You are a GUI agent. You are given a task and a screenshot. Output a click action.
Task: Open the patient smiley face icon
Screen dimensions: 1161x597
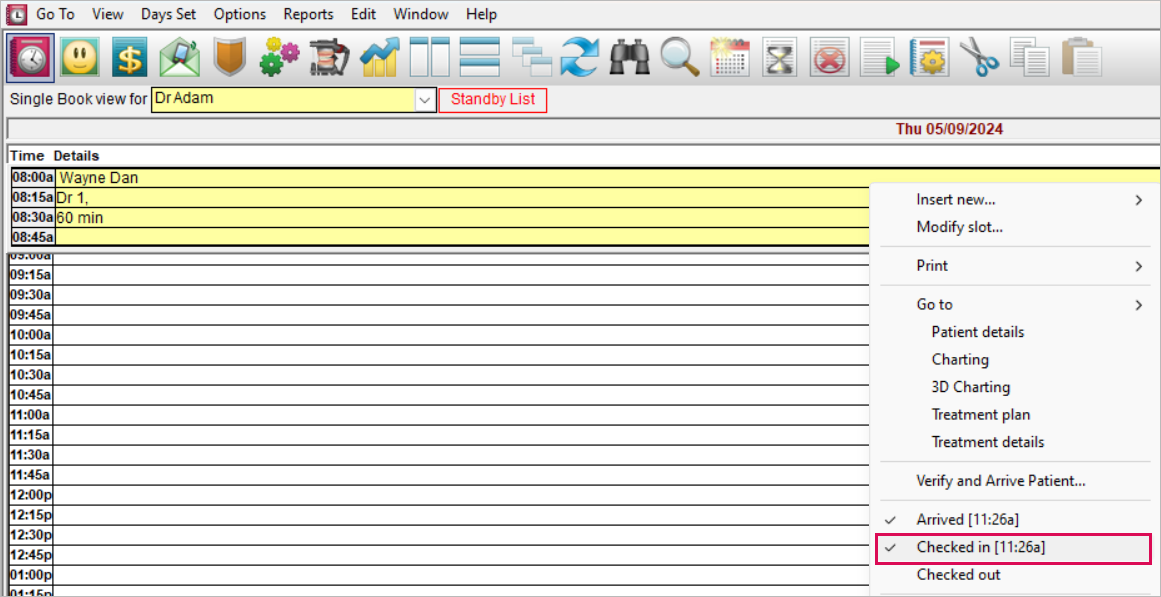[x=80, y=58]
